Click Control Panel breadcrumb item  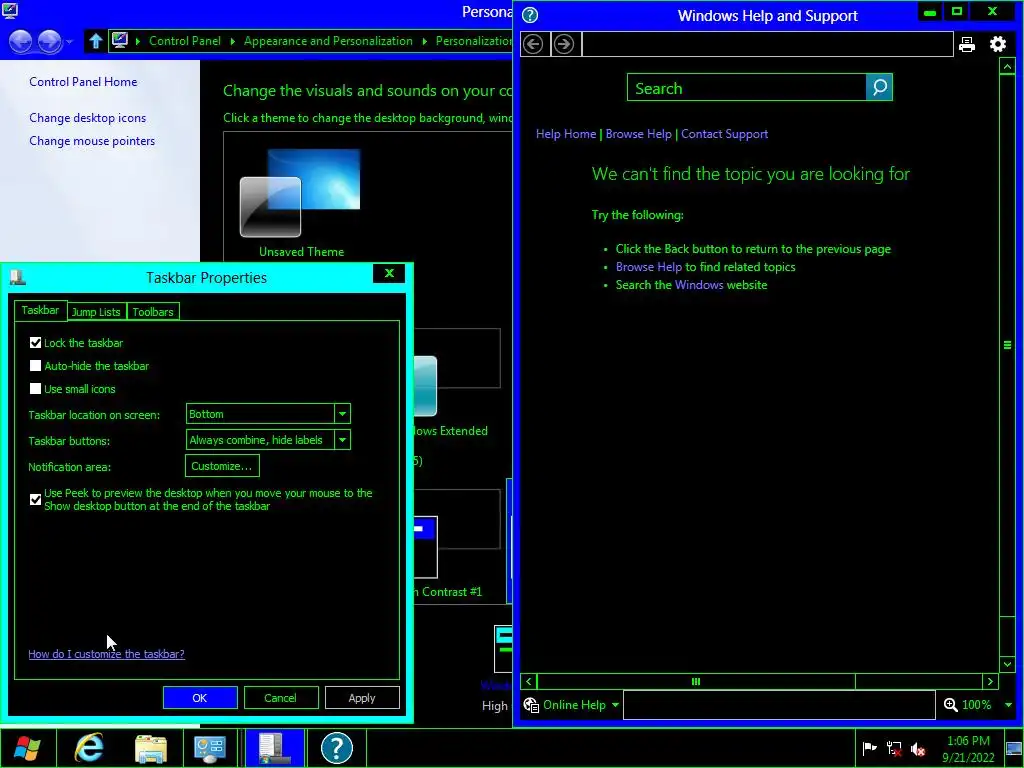pos(185,40)
